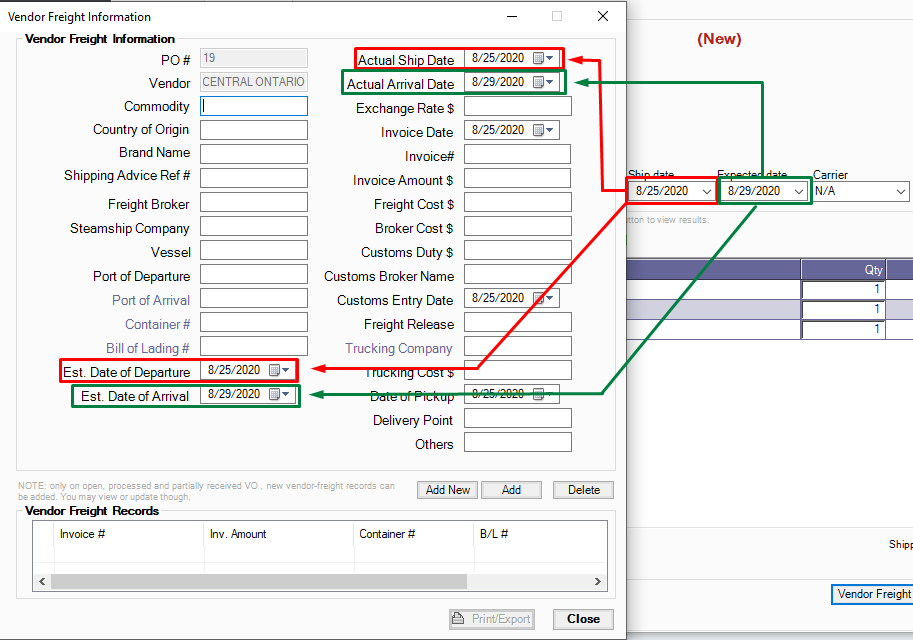Screen dimensions: 913x640
Task: Open Est. Date of Arrival calendar
Action: 278,395
